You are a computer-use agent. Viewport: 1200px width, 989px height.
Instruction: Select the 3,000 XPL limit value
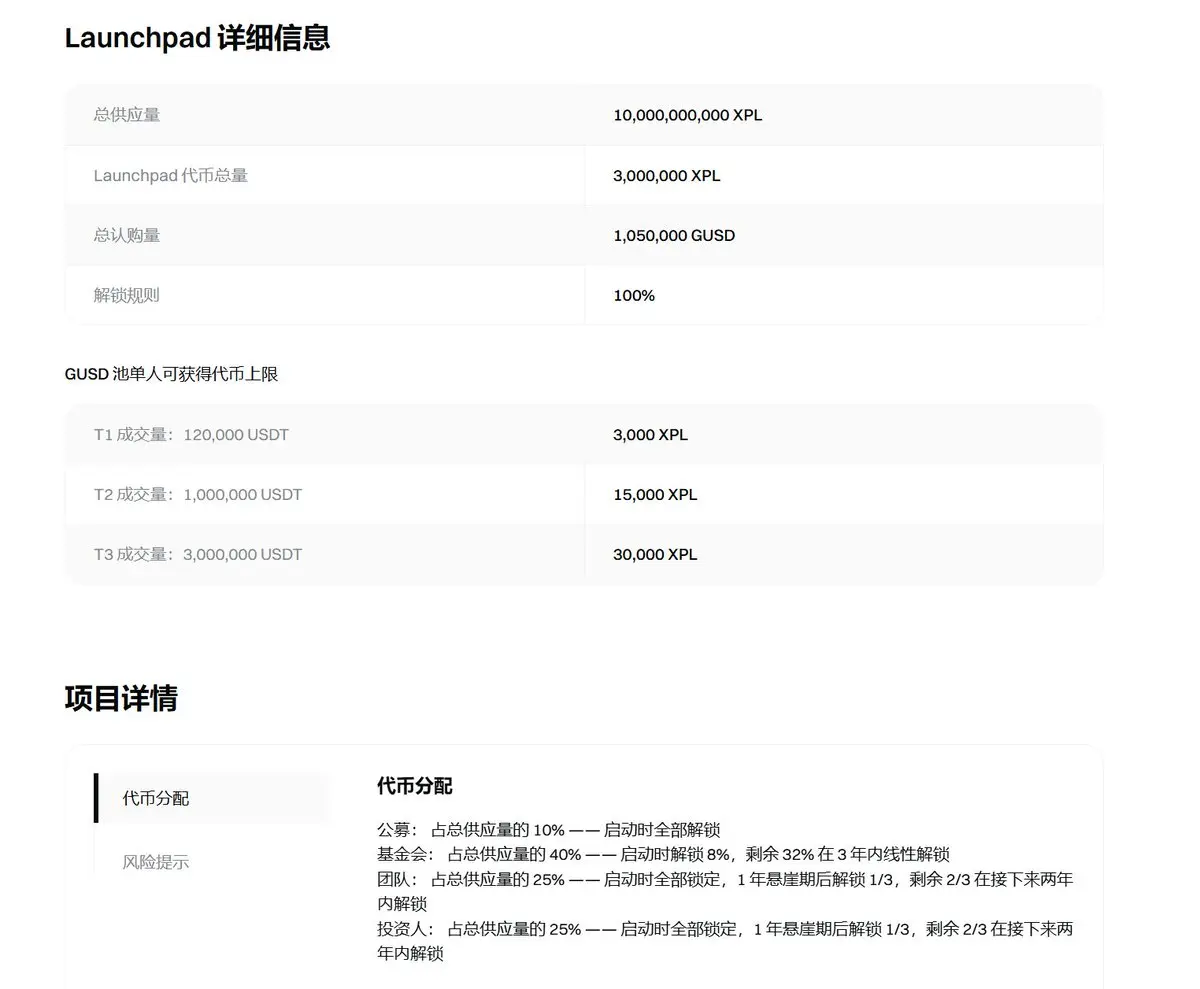click(650, 435)
